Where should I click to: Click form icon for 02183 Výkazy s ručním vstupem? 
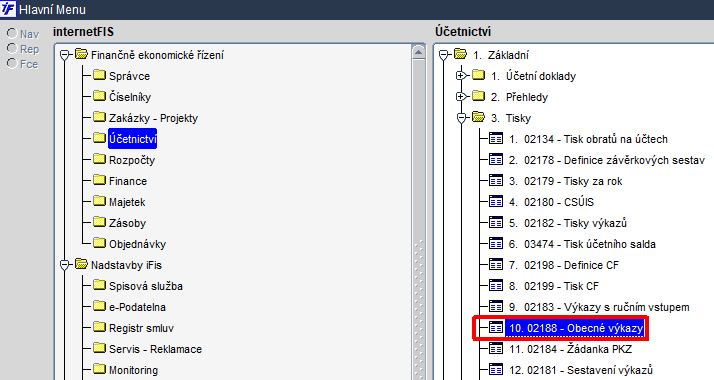(x=496, y=306)
